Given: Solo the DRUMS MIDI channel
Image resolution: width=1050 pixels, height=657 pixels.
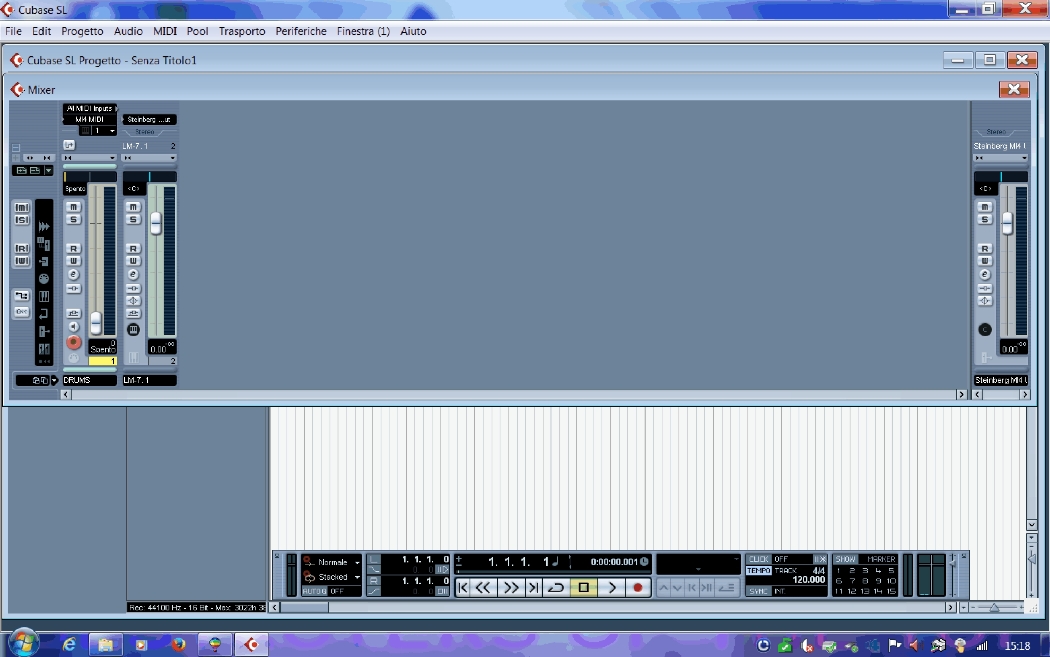Looking at the screenshot, I should pos(74,220).
